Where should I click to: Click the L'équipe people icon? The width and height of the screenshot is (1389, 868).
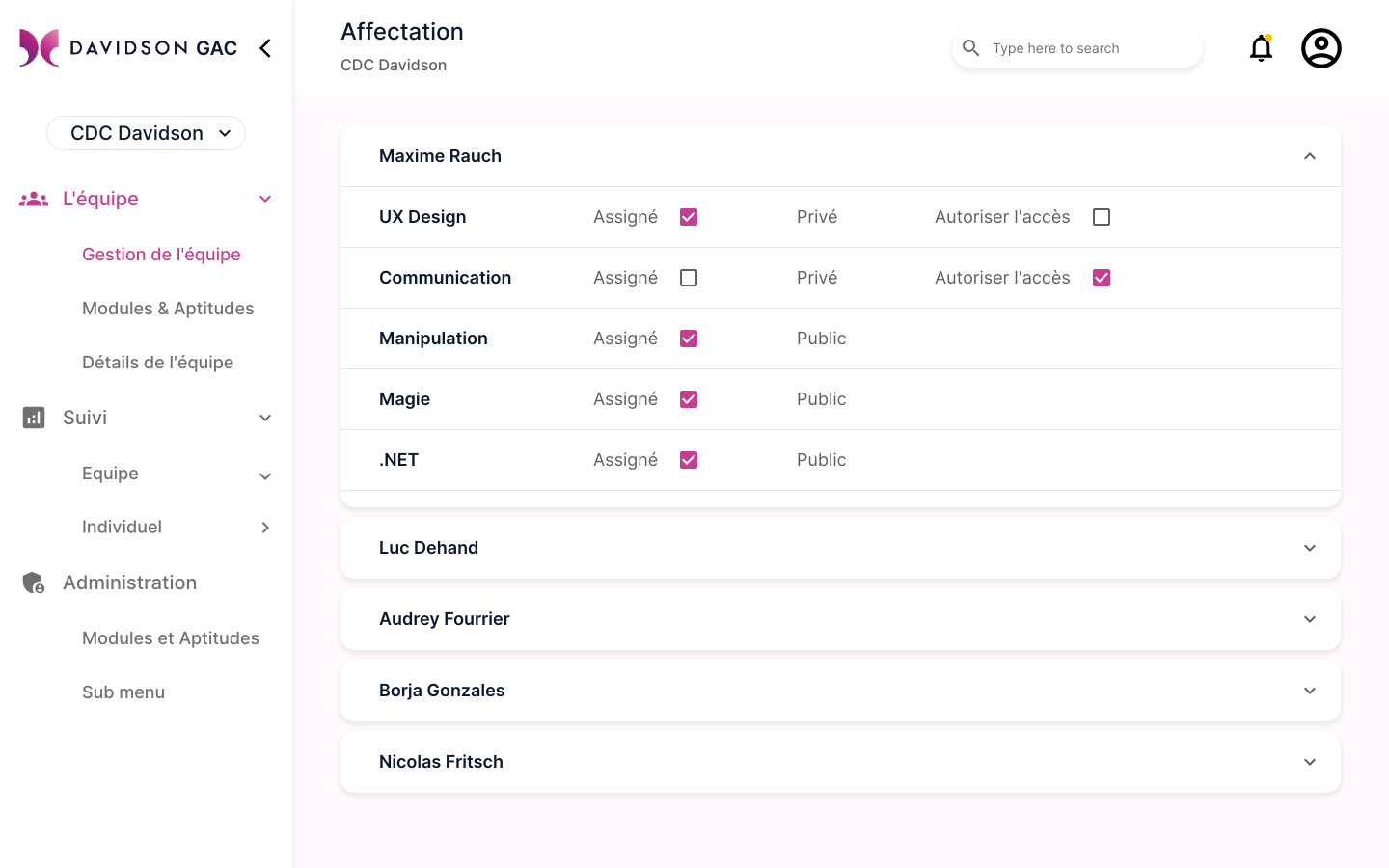[34, 199]
